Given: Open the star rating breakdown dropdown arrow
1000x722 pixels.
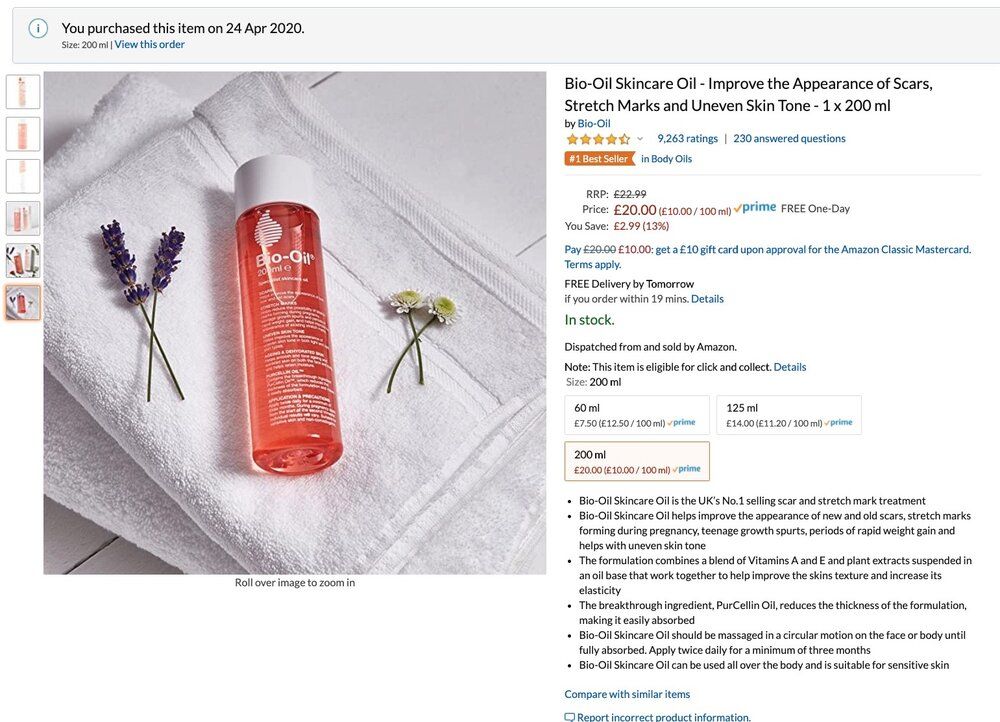Looking at the screenshot, I should coord(640,139).
